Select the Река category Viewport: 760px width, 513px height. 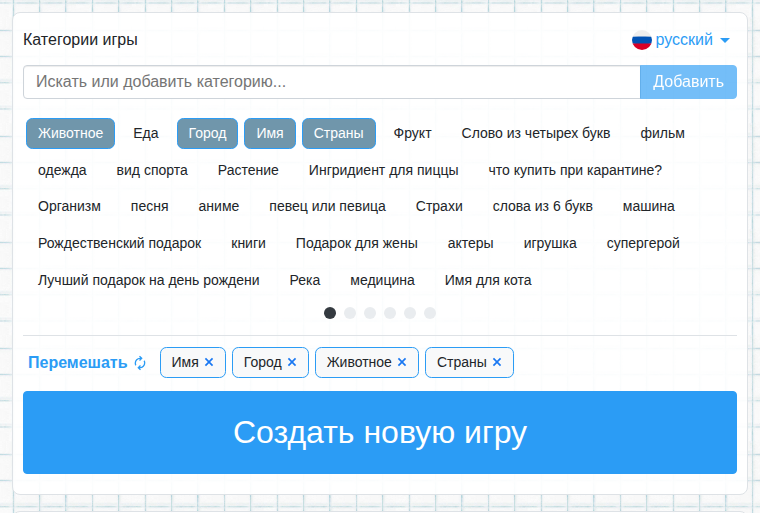305,280
